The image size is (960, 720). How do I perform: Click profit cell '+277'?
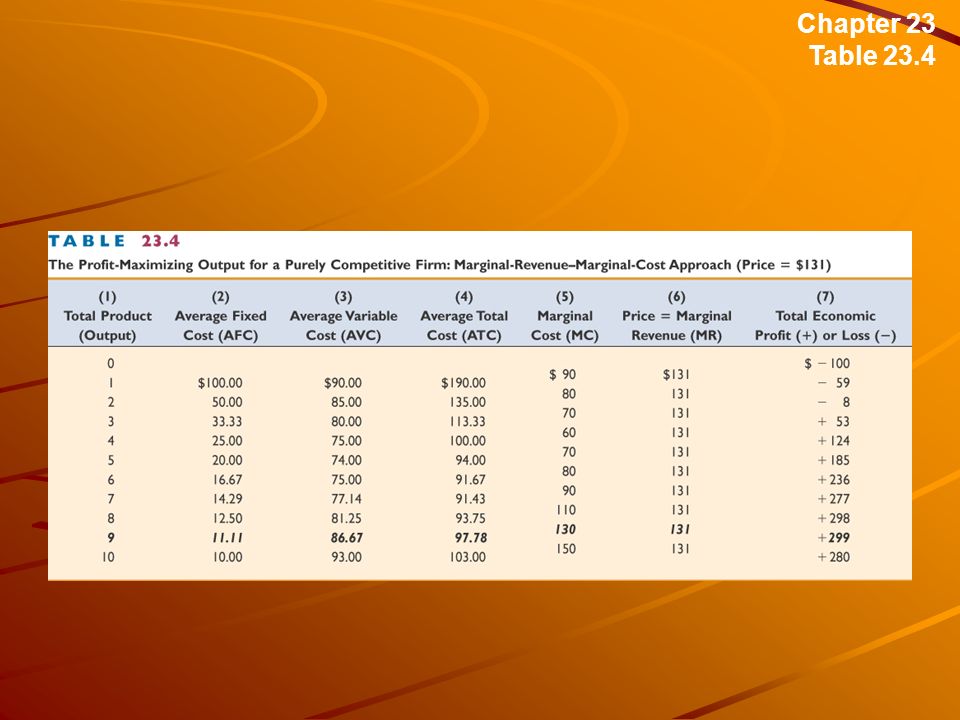[x=834, y=499]
